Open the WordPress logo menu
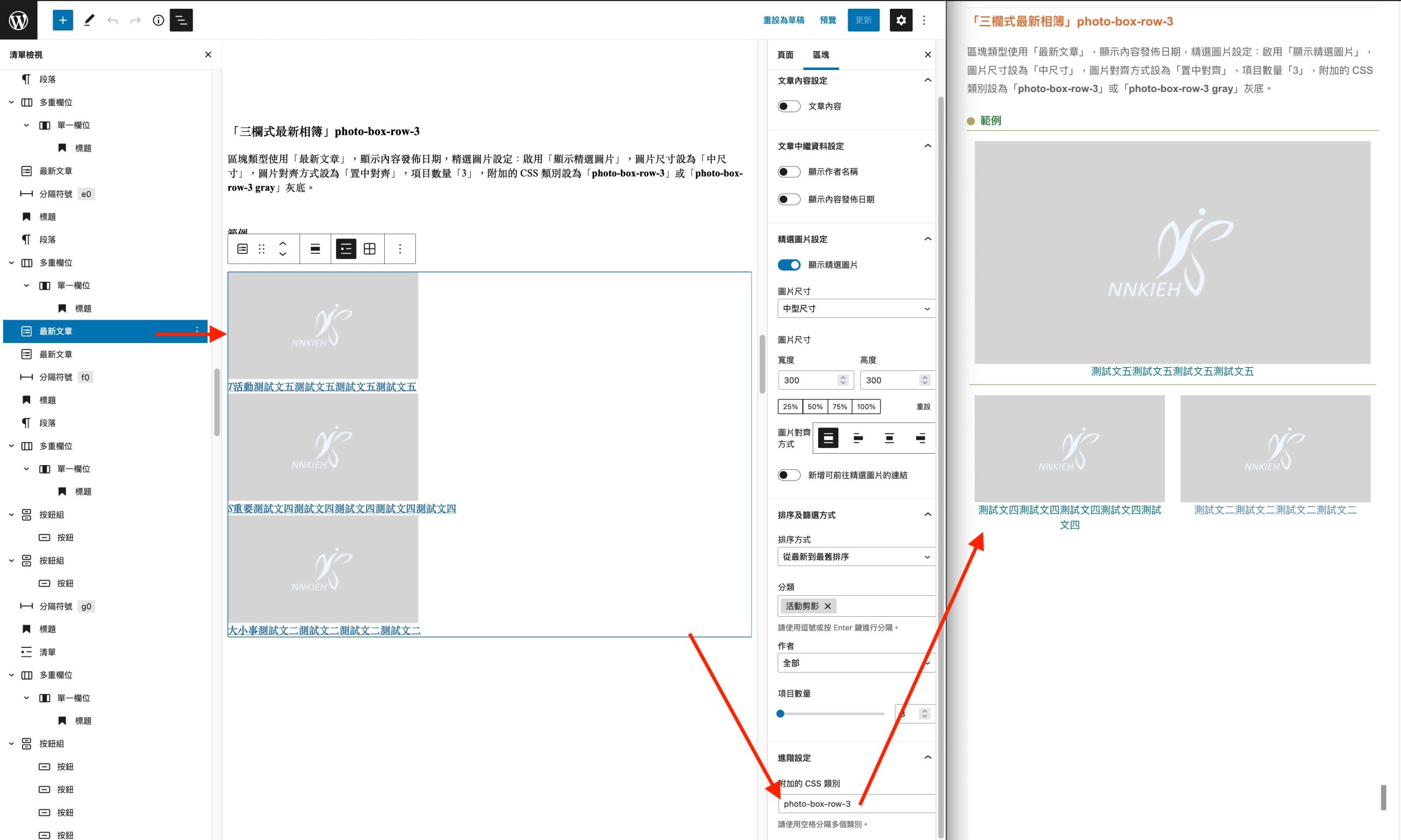The width and height of the screenshot is (1401, 840). click(19, 20)
